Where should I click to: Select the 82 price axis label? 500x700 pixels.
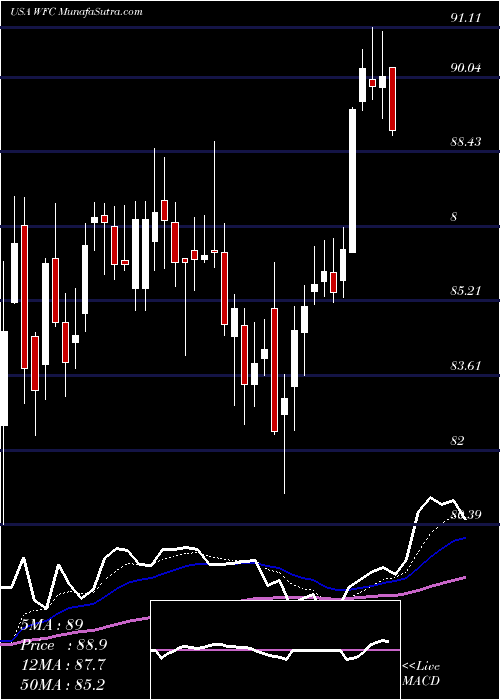click(458, 441)
